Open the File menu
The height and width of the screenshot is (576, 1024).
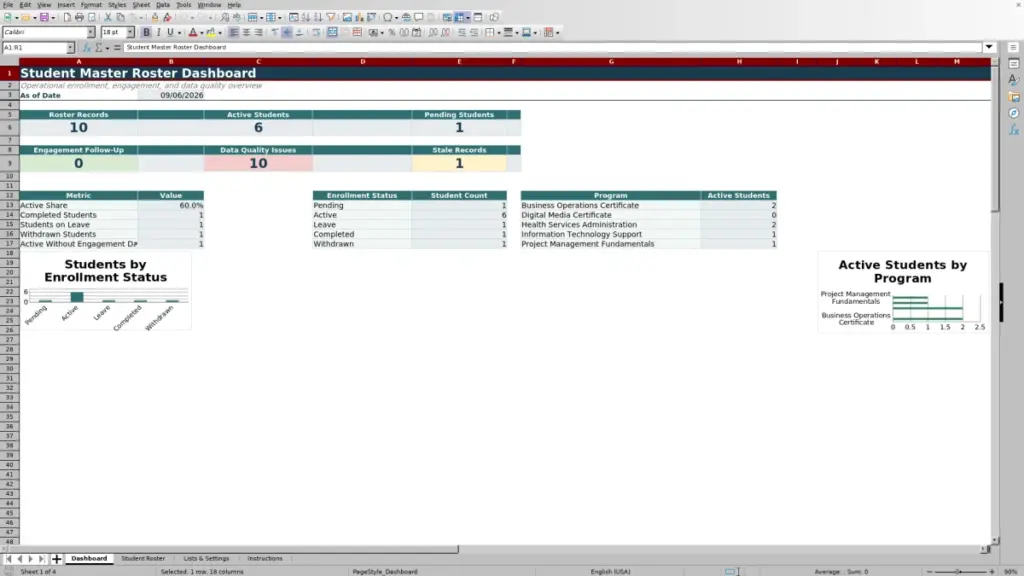point(8,5)
